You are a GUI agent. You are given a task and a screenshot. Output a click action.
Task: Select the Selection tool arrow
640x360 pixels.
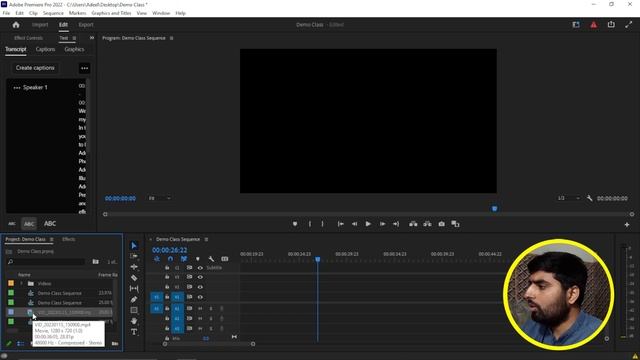tap(134, 245)
